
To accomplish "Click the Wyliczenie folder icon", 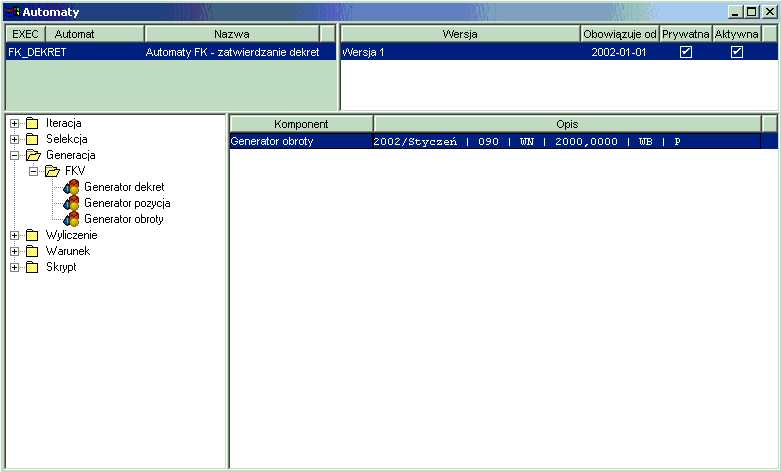I will (32, 235).
